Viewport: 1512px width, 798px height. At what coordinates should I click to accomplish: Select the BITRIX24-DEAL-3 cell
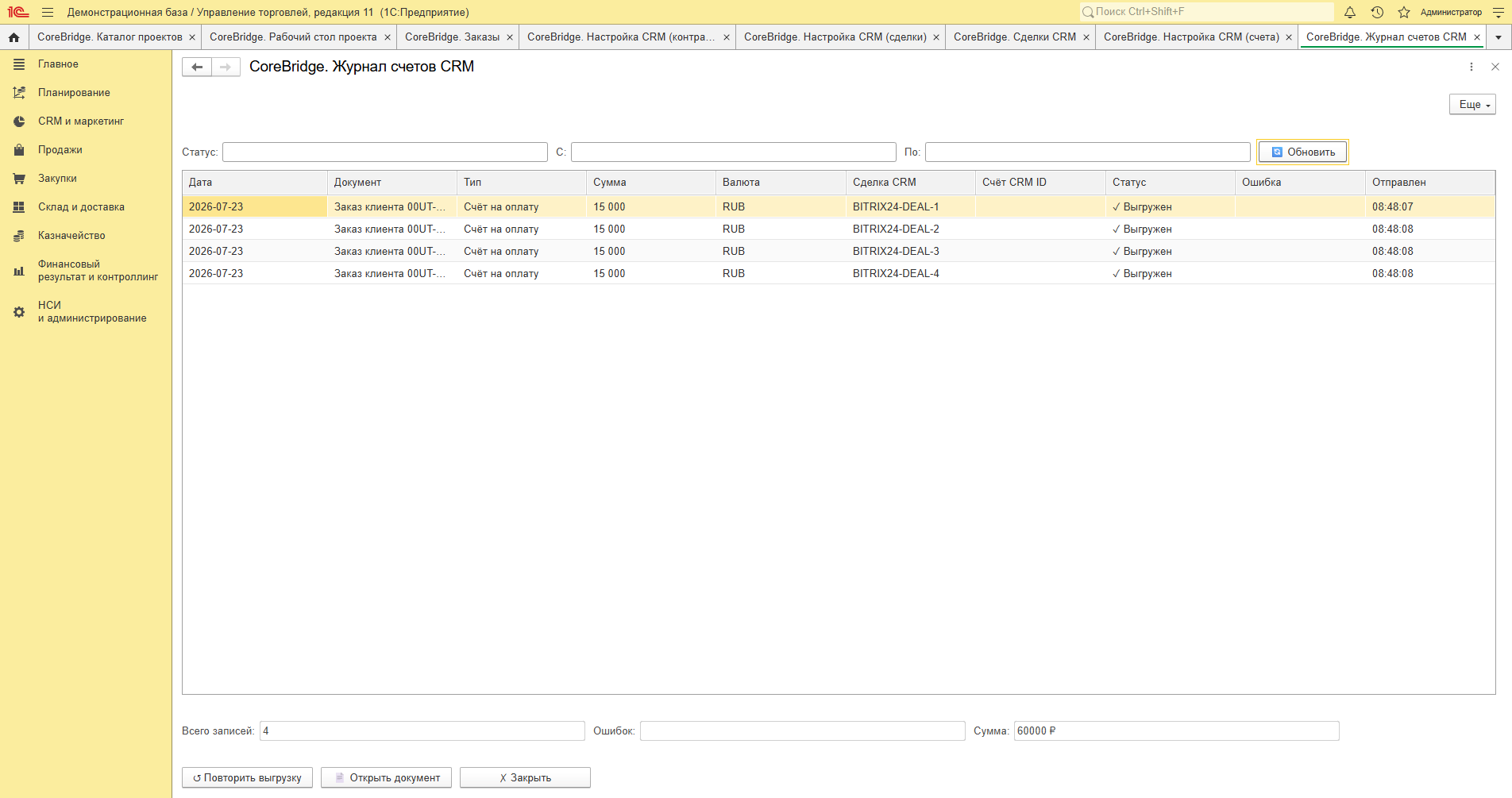pyautogui.click(x=911, y=252)
